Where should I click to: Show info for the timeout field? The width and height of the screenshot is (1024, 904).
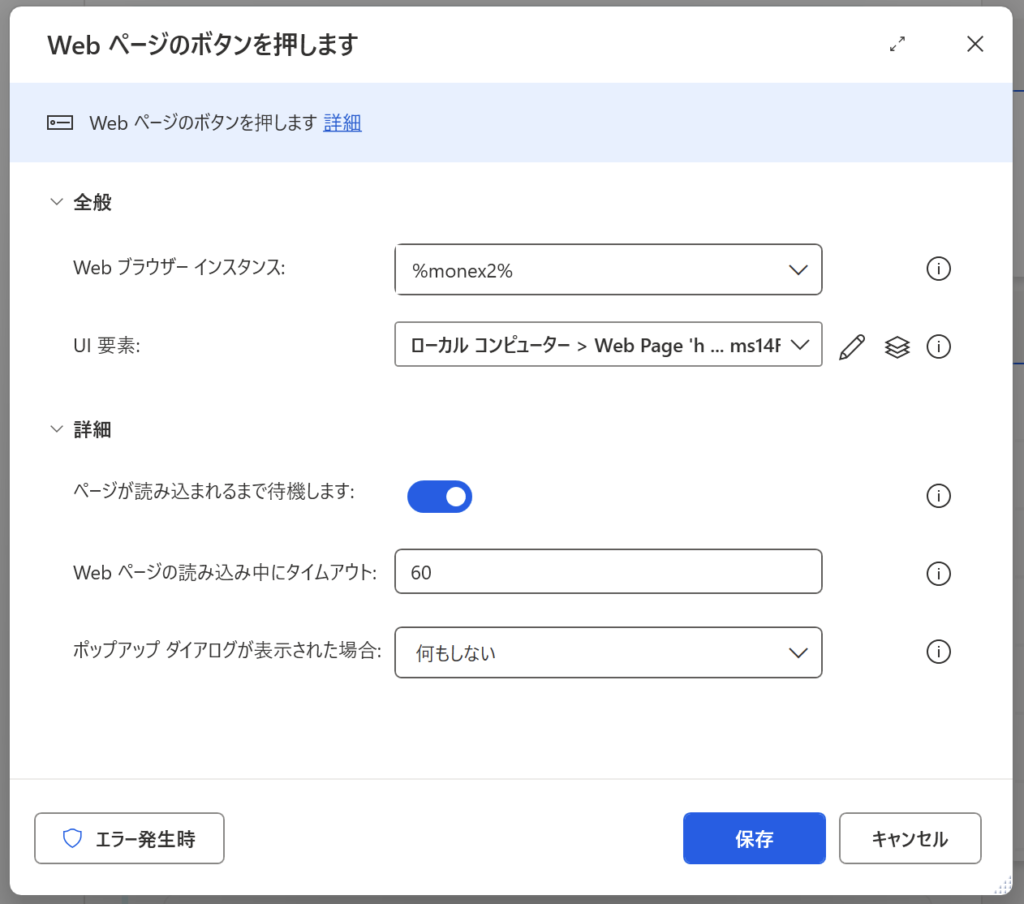tap(938, 573)
